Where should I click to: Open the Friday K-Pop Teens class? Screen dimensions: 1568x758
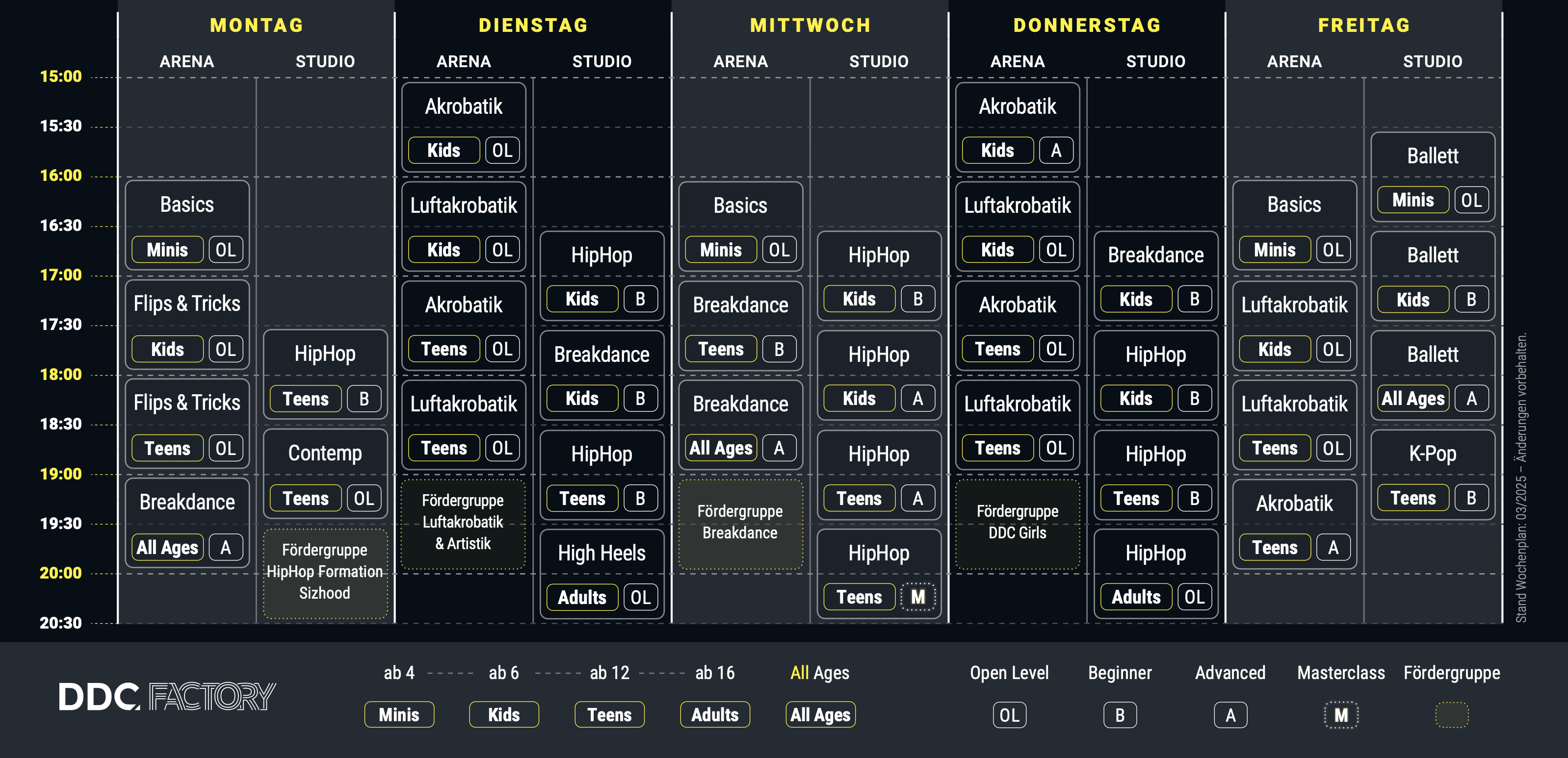tap(1433, 475)
